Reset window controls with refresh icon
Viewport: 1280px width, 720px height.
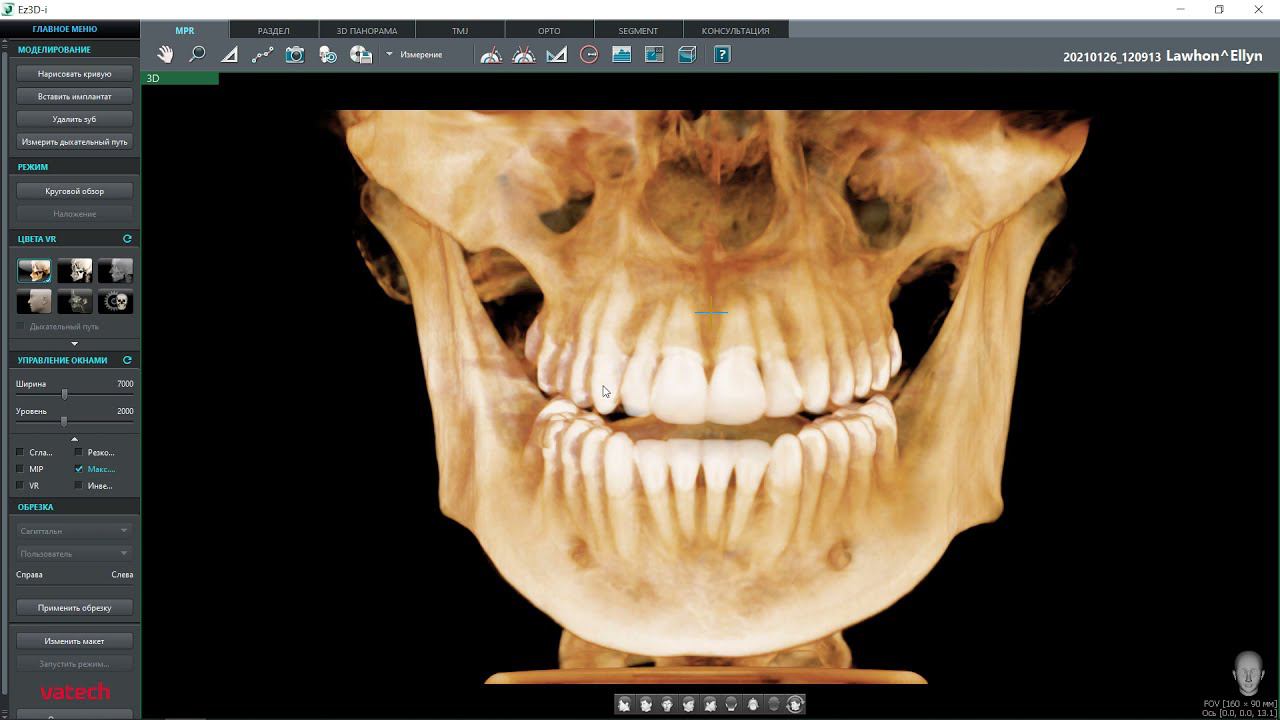tap(127, 360)
